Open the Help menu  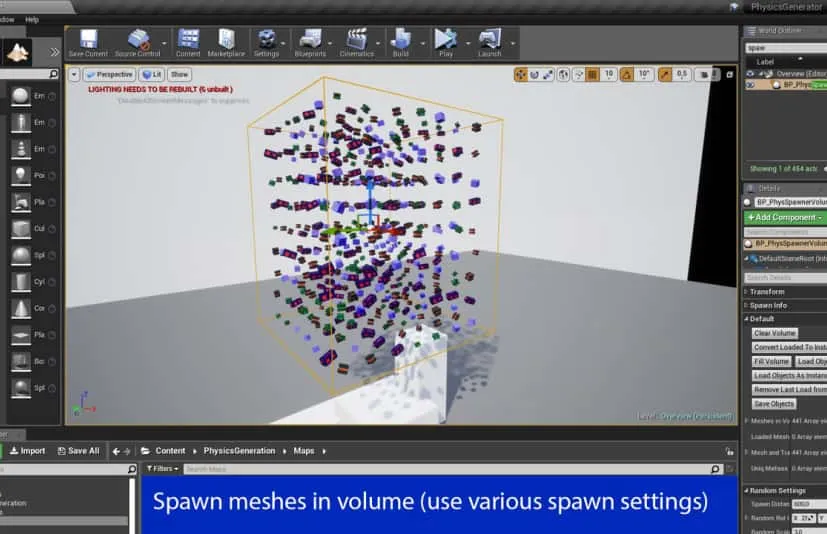pyautogui.click(x=32, y=20)
